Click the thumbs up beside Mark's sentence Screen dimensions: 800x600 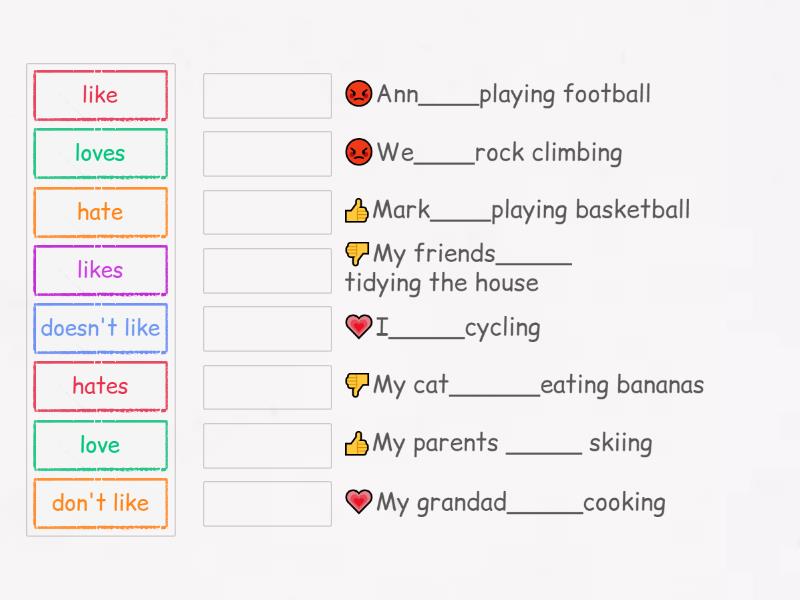pos(359,210)
